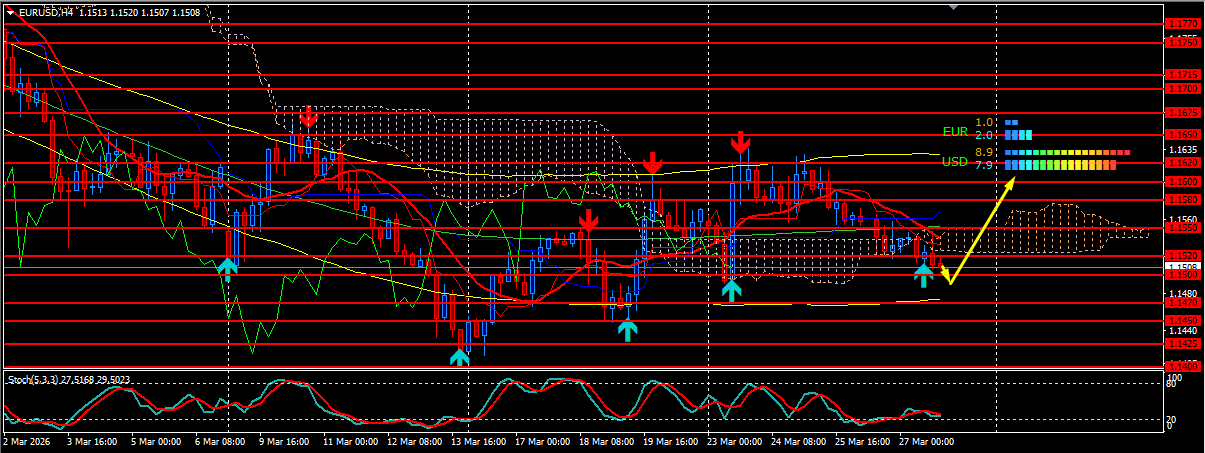
Task: Select the 1.1550 red price level label
Action: pyautogui.click(x=1183, y=228)
